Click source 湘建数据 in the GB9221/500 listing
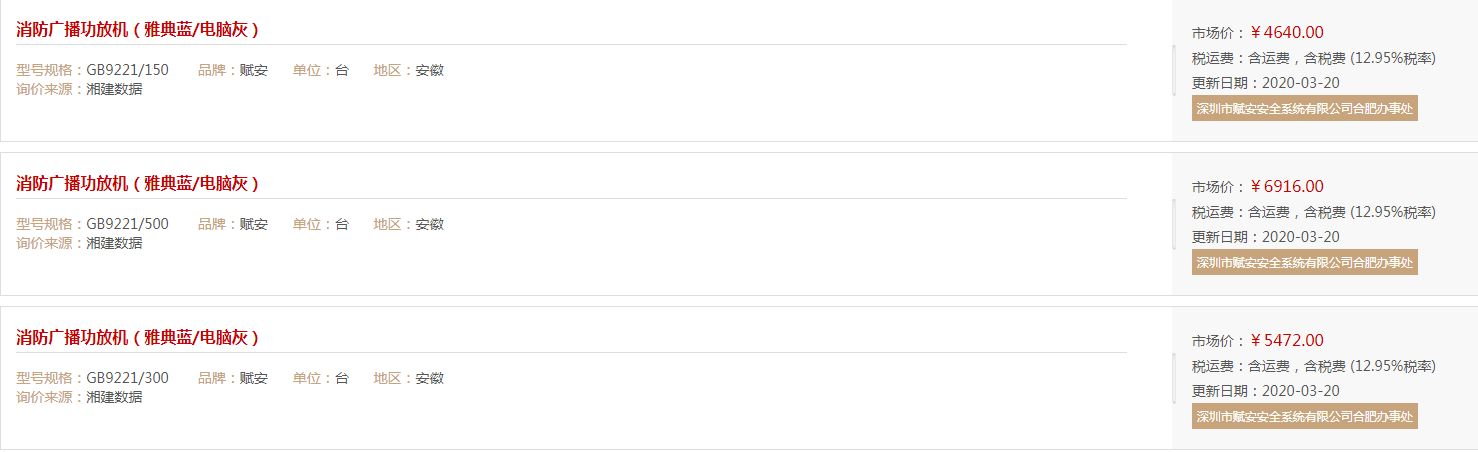The image size is (1478, 452). point(114,243)
